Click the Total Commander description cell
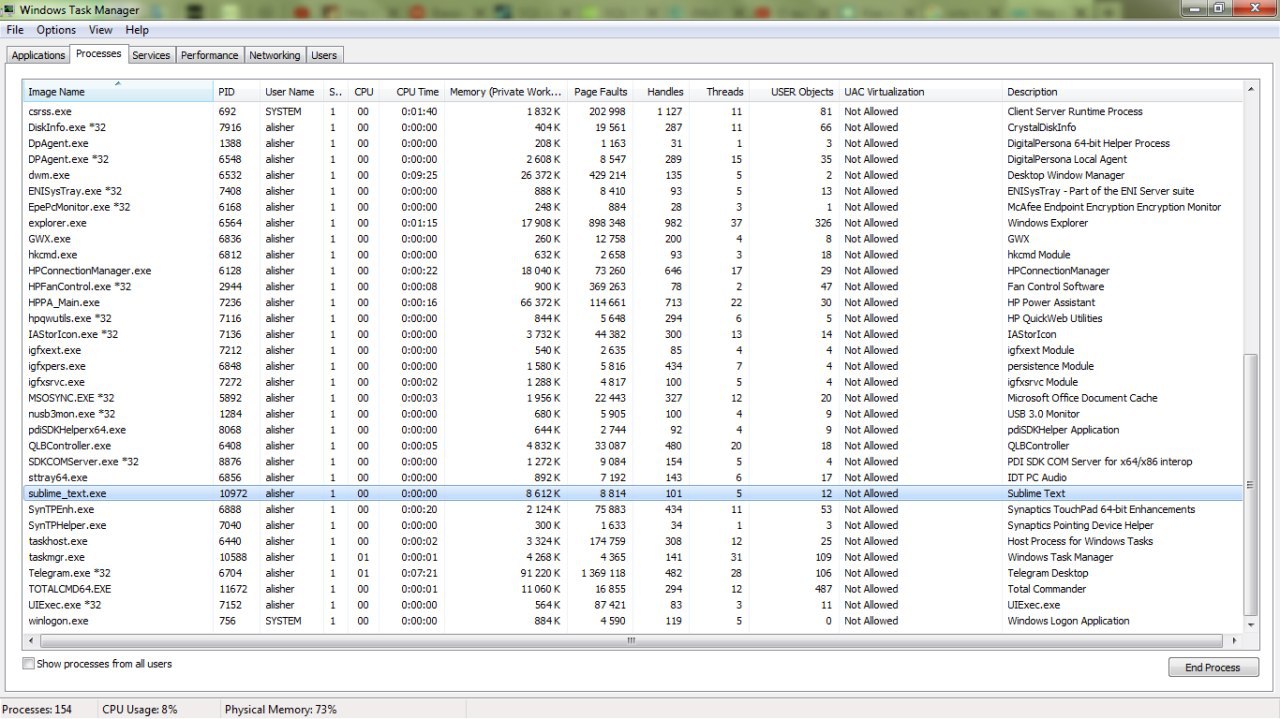Screen dimensions: 1280x719 1046,589
